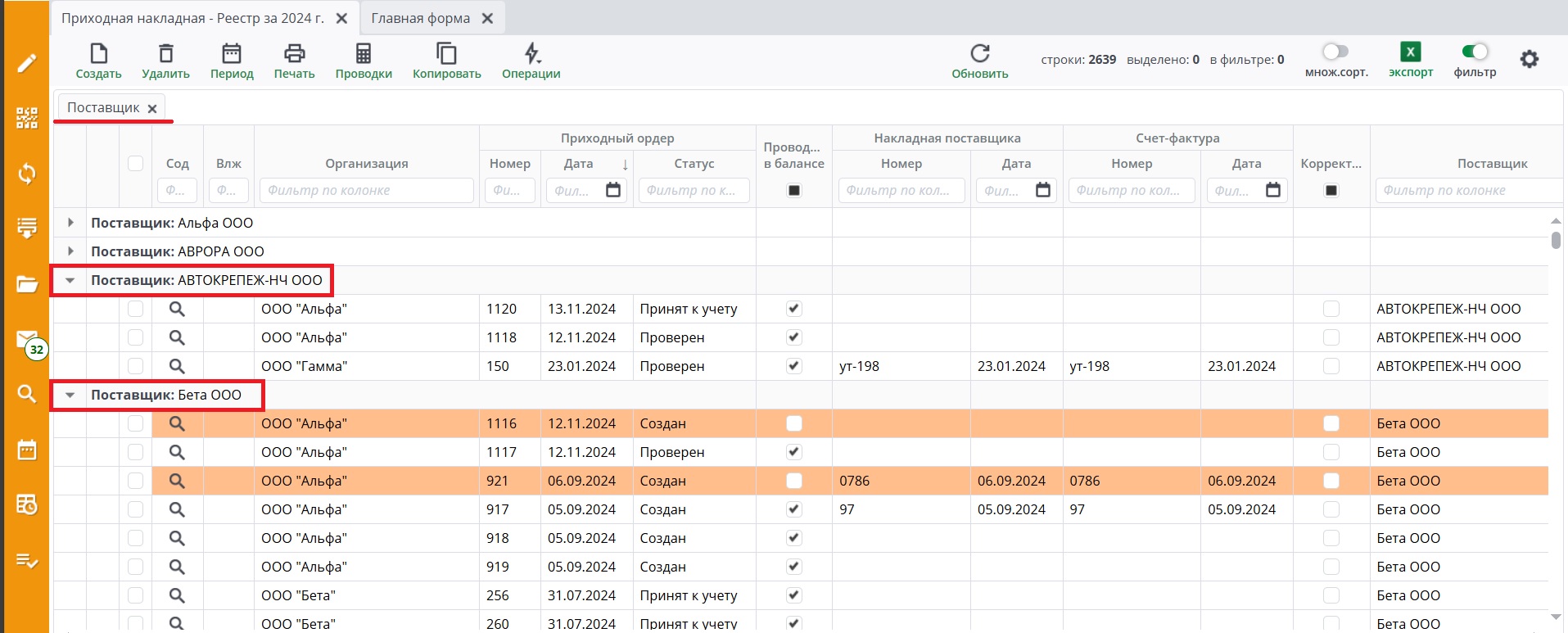Switch to the Главная форма tab
The image size is (1568, 633).
tap(420, 18)
